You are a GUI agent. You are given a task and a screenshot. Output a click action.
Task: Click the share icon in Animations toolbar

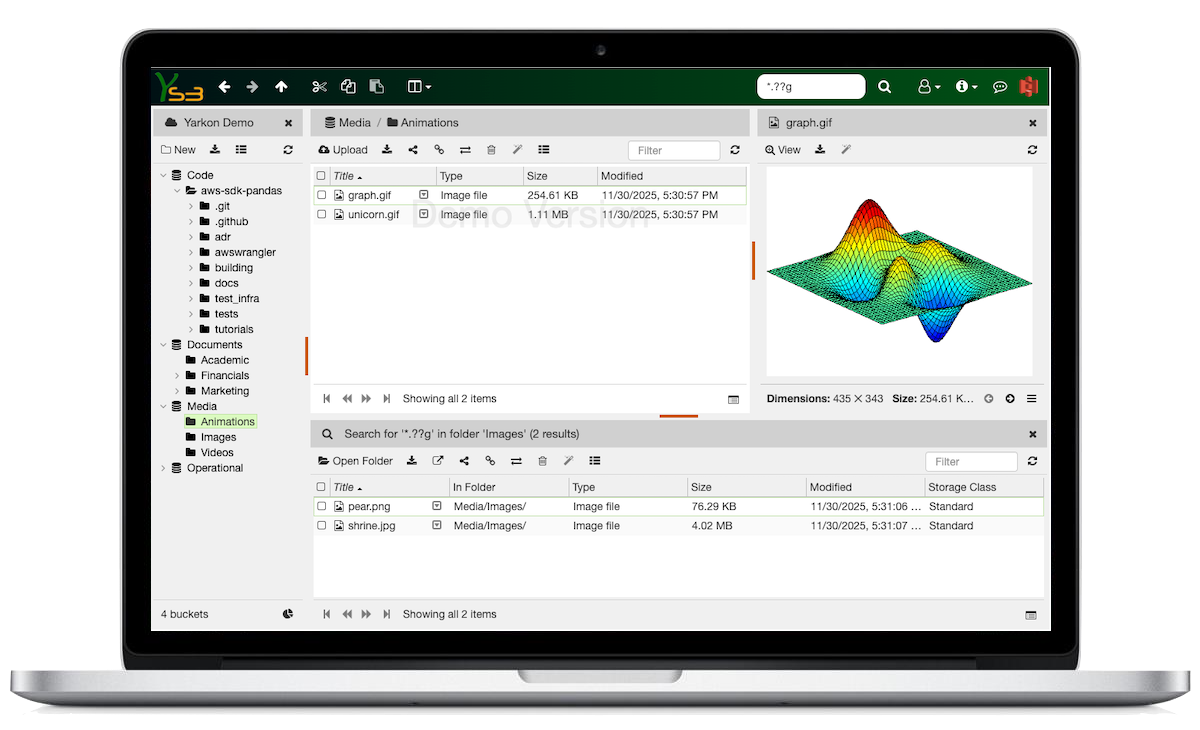click(x=413, y=150)
